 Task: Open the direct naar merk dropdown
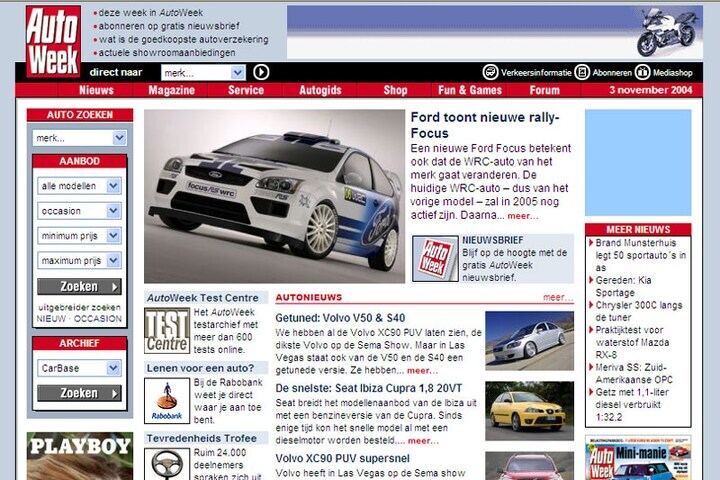coord(203,73)
